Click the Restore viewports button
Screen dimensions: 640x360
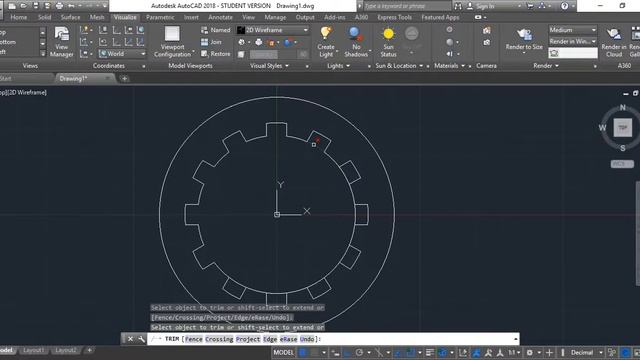[x=216, y=53]
